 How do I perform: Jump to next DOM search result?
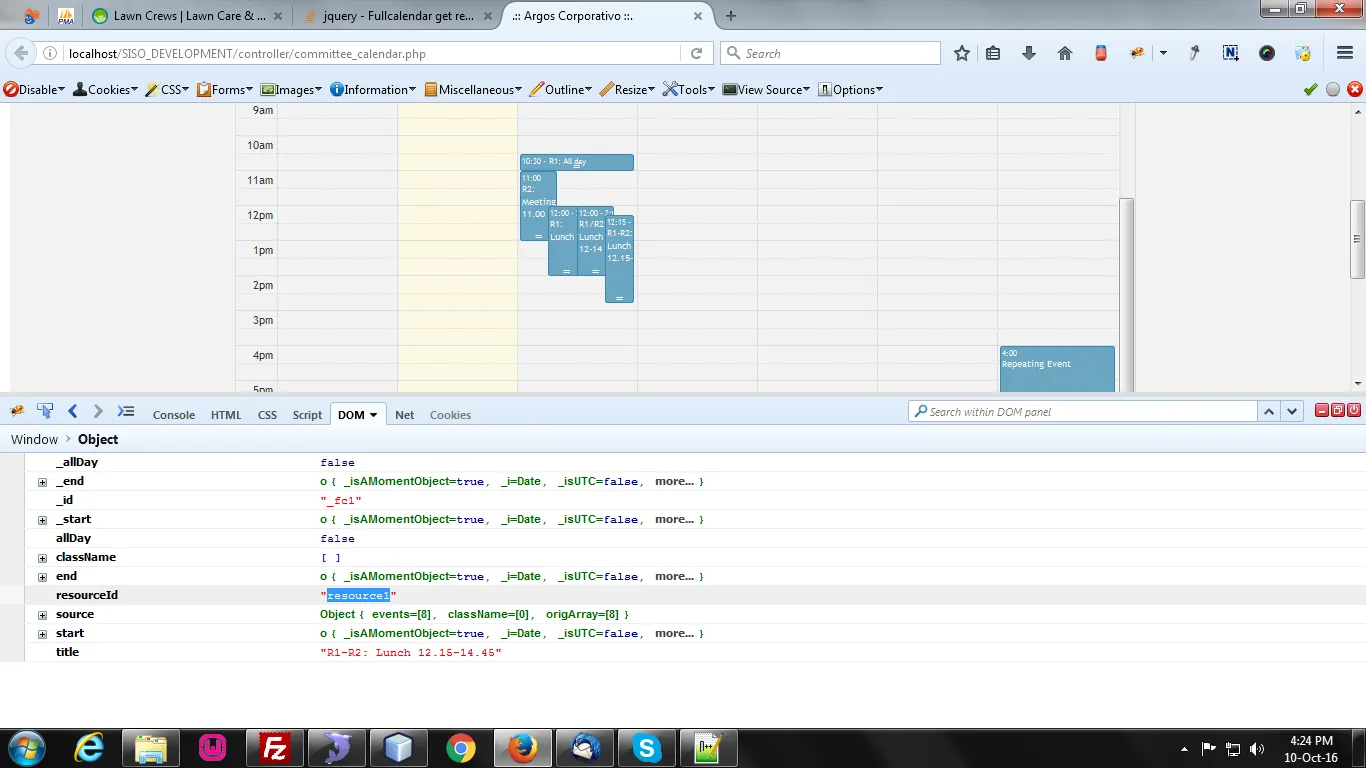click(1292, 411)
